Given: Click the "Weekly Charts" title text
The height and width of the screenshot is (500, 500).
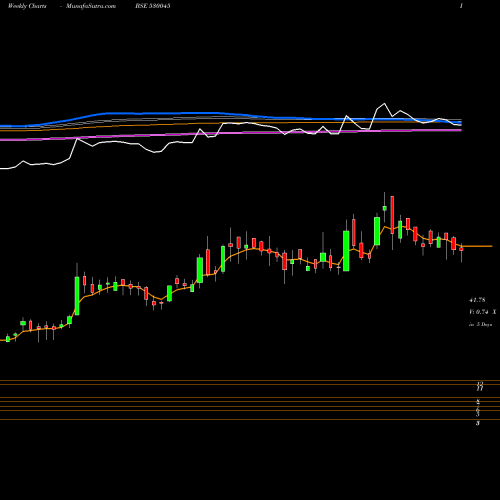Looking at the screenshot, I should 27,6.
